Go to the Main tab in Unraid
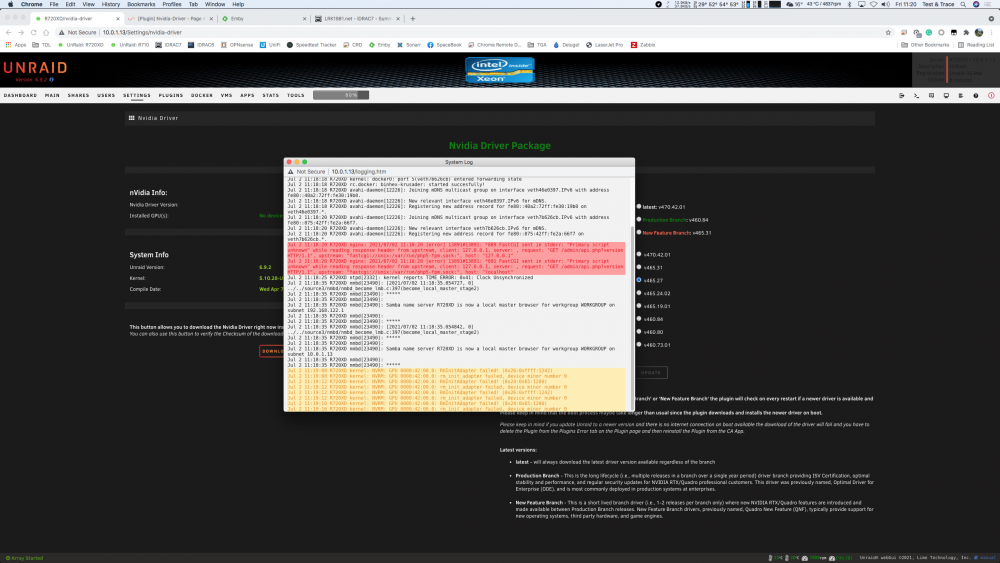This screenshot has width=1000, height=563. click(x=52, y=95)
